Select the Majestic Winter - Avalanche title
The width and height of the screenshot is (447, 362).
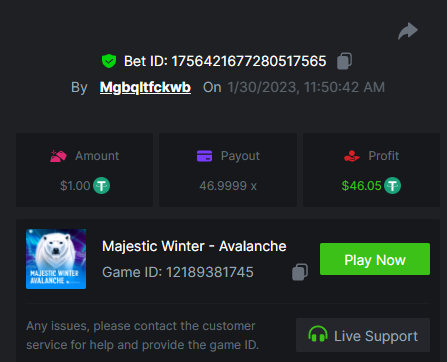click(194, 246)
